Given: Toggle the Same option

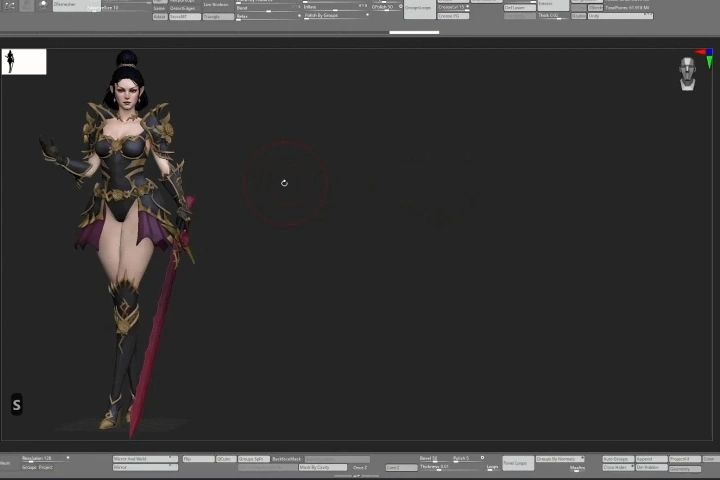Looking at the screenshot, I should (x=159, y=8).
